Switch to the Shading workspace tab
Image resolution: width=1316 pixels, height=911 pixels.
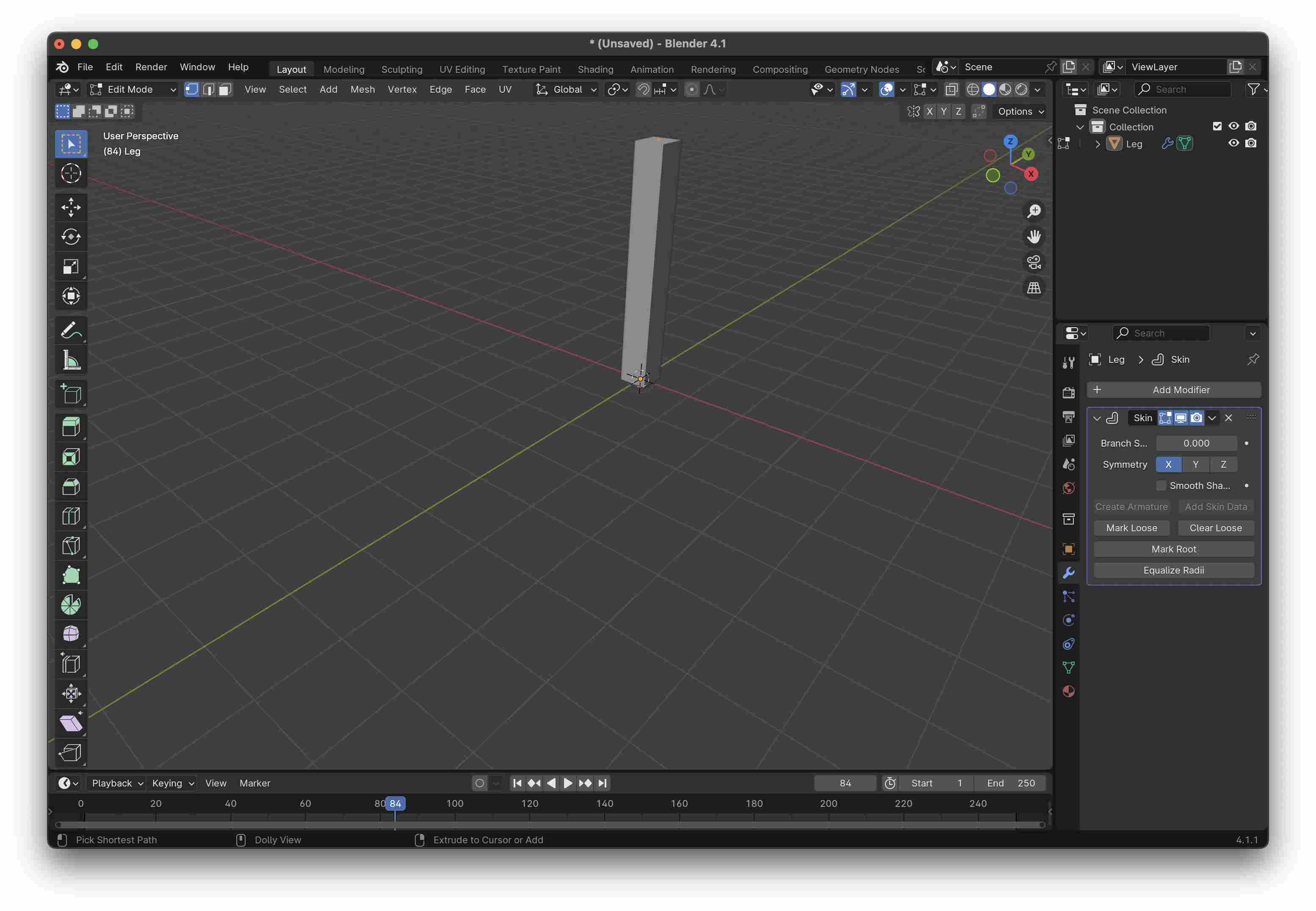pyautogui.click(x=595, y=69)
